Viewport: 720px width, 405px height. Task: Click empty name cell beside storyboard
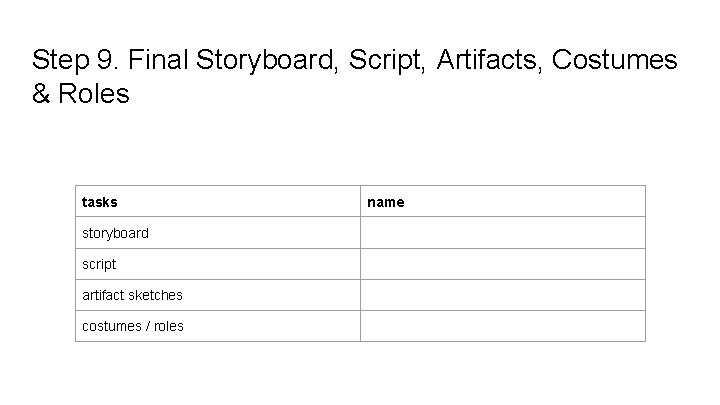503,233
